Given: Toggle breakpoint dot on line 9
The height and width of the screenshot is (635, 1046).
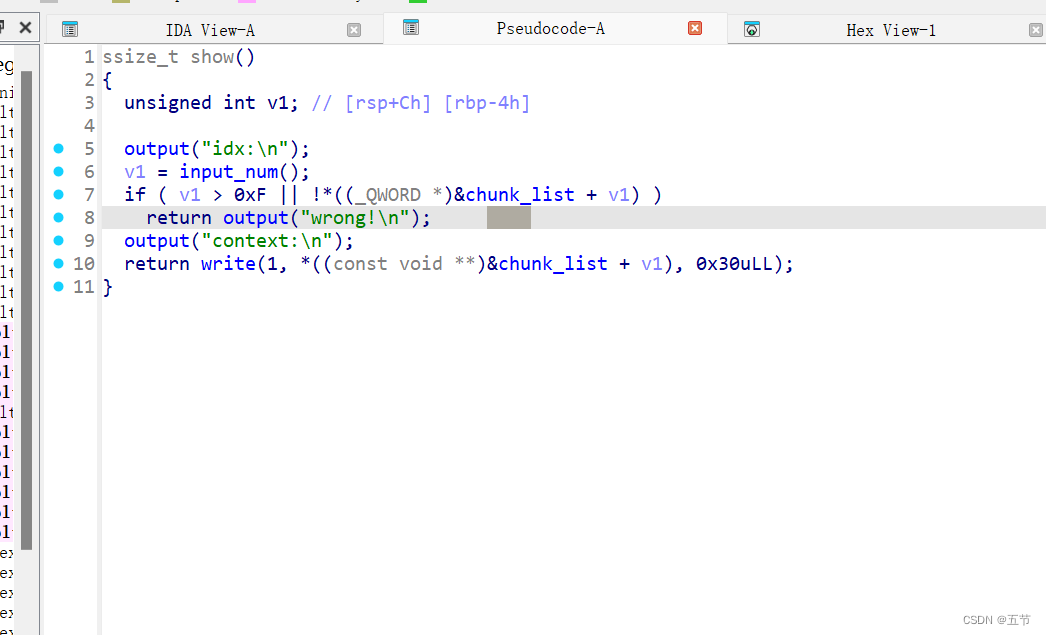Looking at the screenshot, I should click(x=59, y=240).
